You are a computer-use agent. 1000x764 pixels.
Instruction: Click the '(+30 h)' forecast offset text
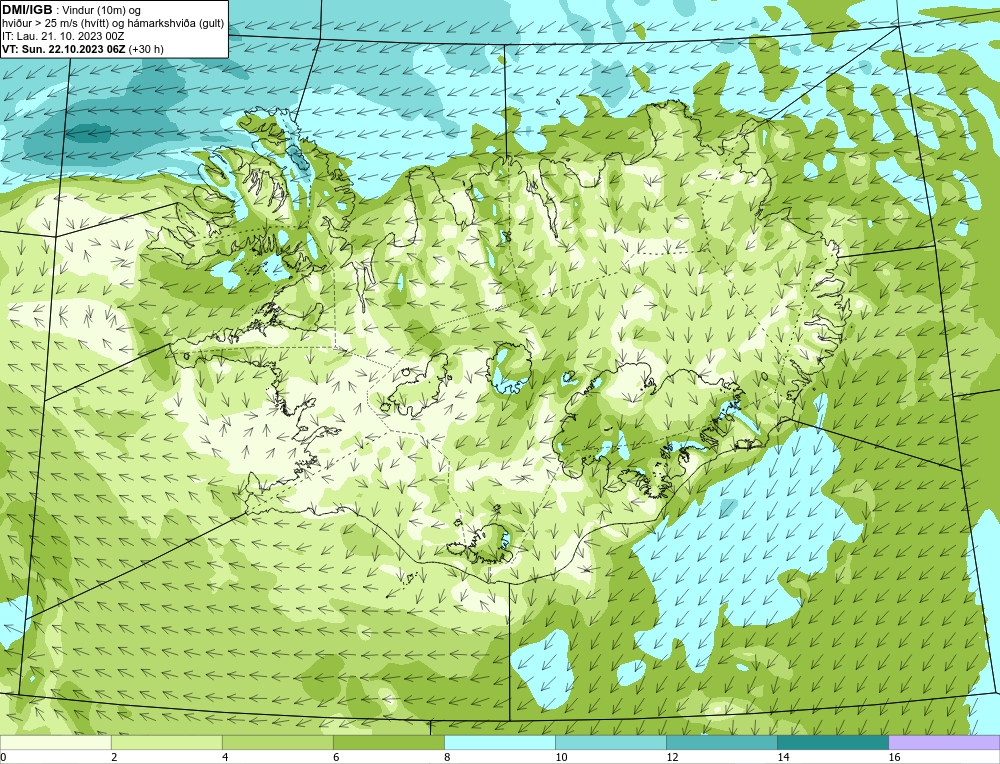click(146, 49)
